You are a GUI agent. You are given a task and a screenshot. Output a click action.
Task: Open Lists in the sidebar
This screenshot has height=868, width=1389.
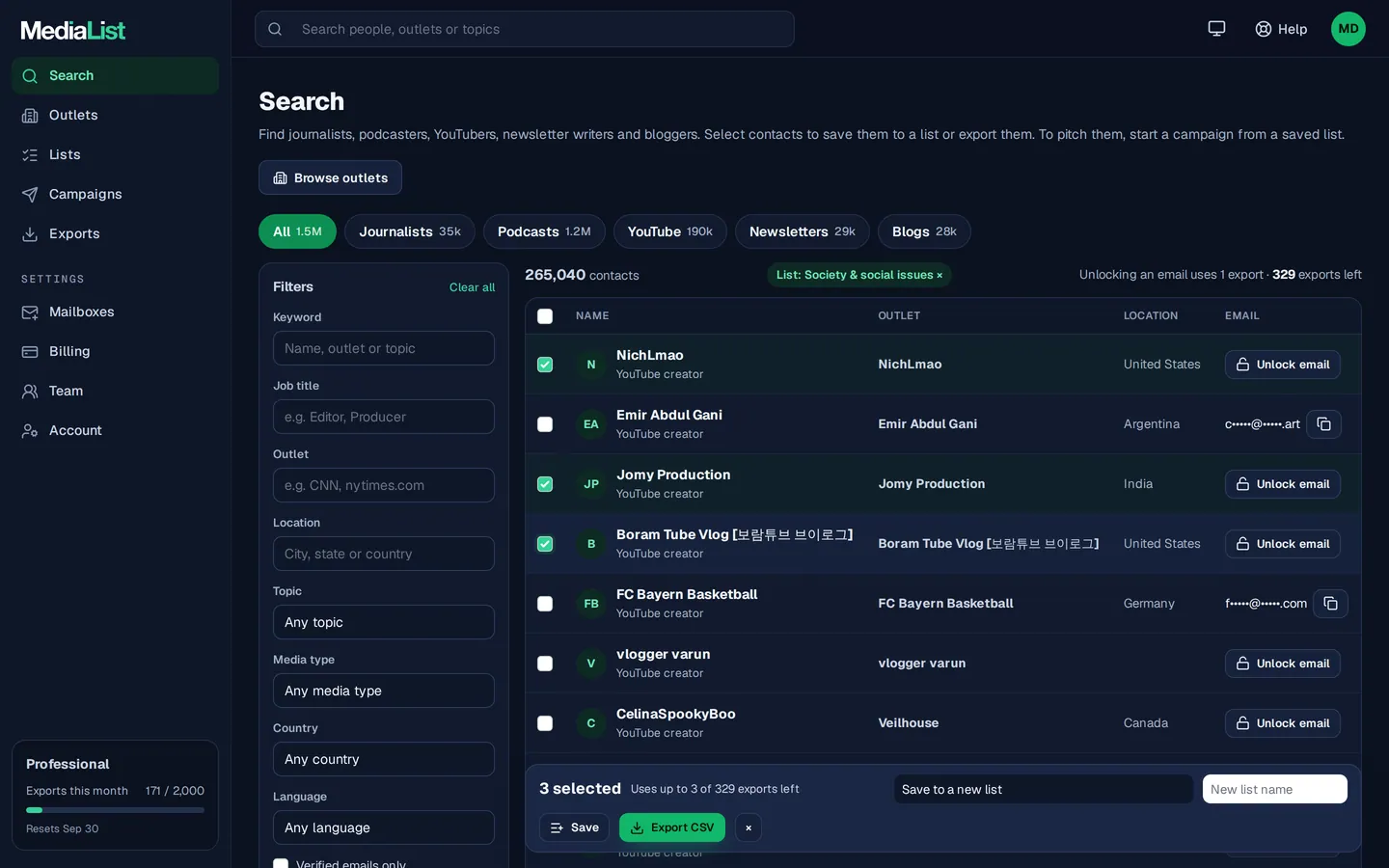pyautogui.click(x=115, y=154)
